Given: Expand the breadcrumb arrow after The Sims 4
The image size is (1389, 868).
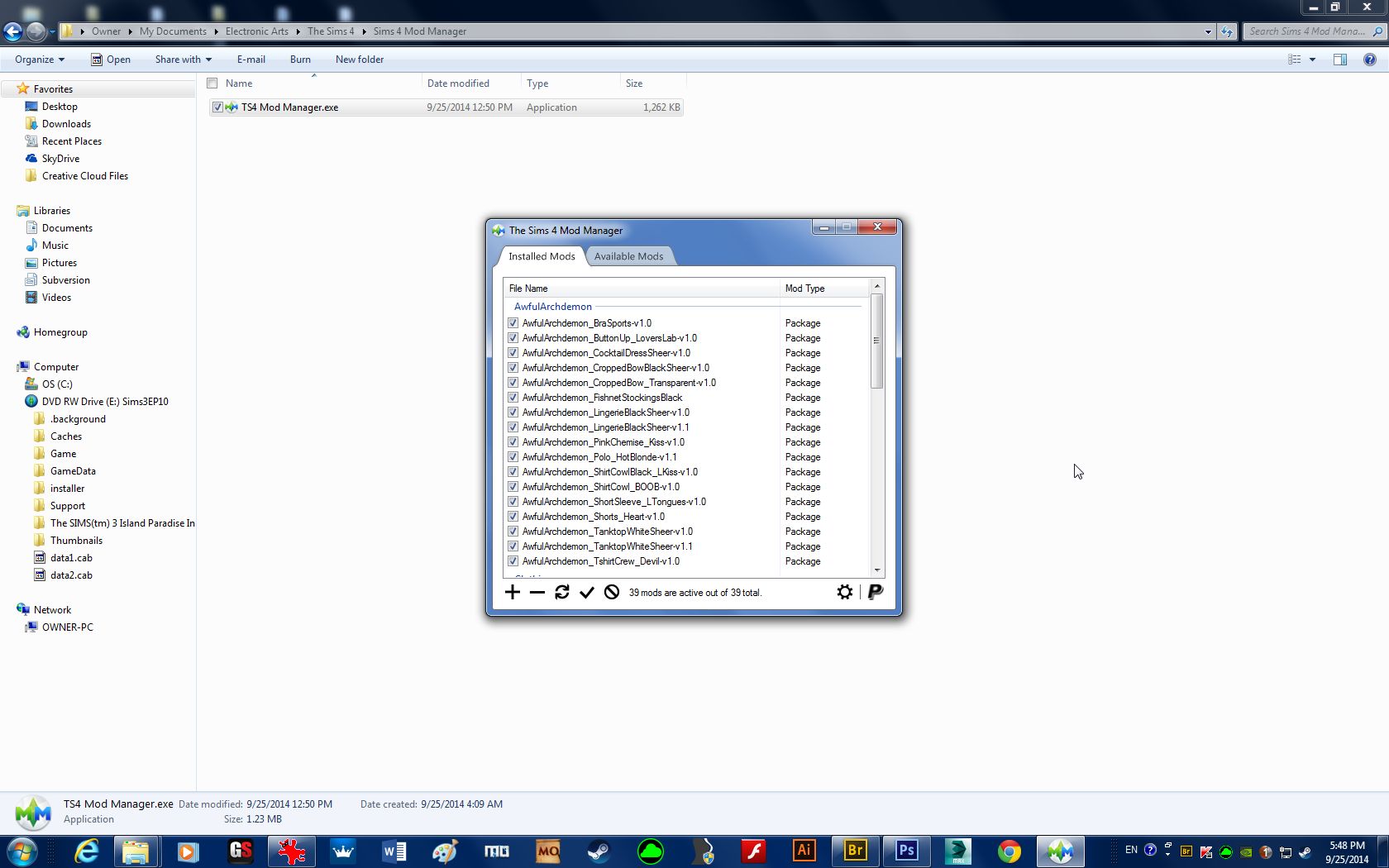Looking at the screenshot, I should [x=364, y=31].
